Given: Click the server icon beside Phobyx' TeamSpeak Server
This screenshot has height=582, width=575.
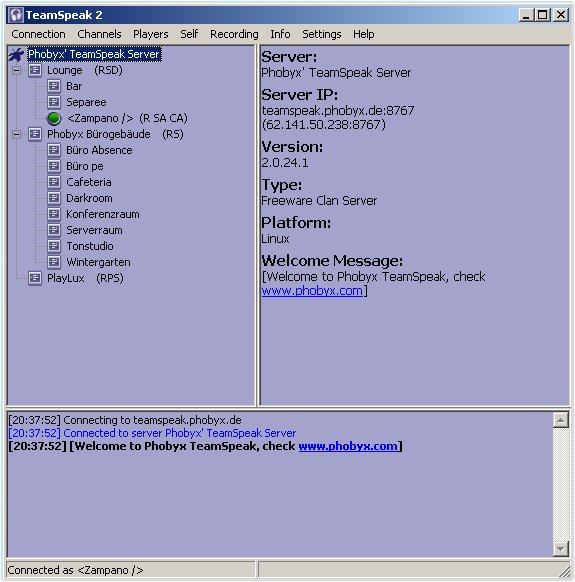Looking at the screenshot, I should 16,55.
